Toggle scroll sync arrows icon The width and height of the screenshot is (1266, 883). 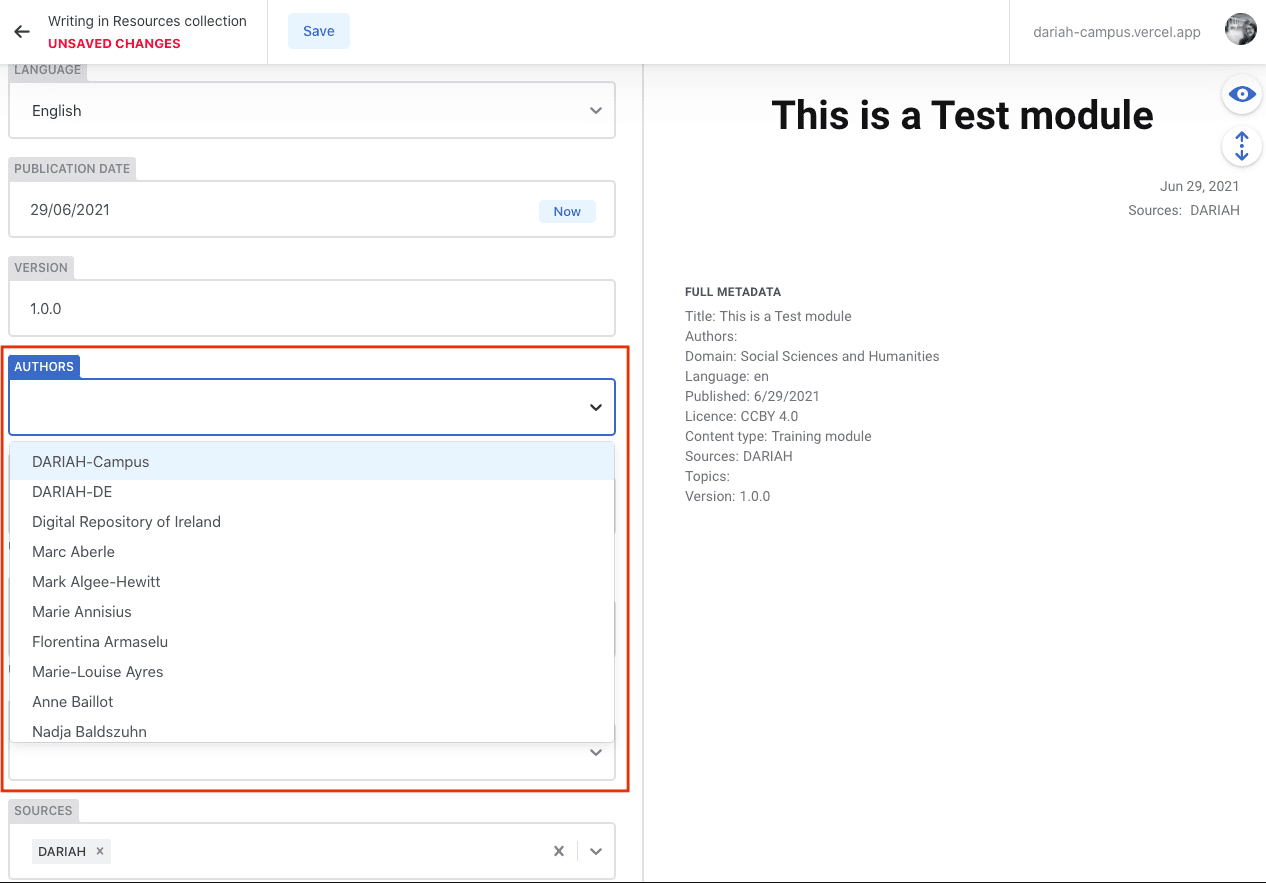[1242, 147]
